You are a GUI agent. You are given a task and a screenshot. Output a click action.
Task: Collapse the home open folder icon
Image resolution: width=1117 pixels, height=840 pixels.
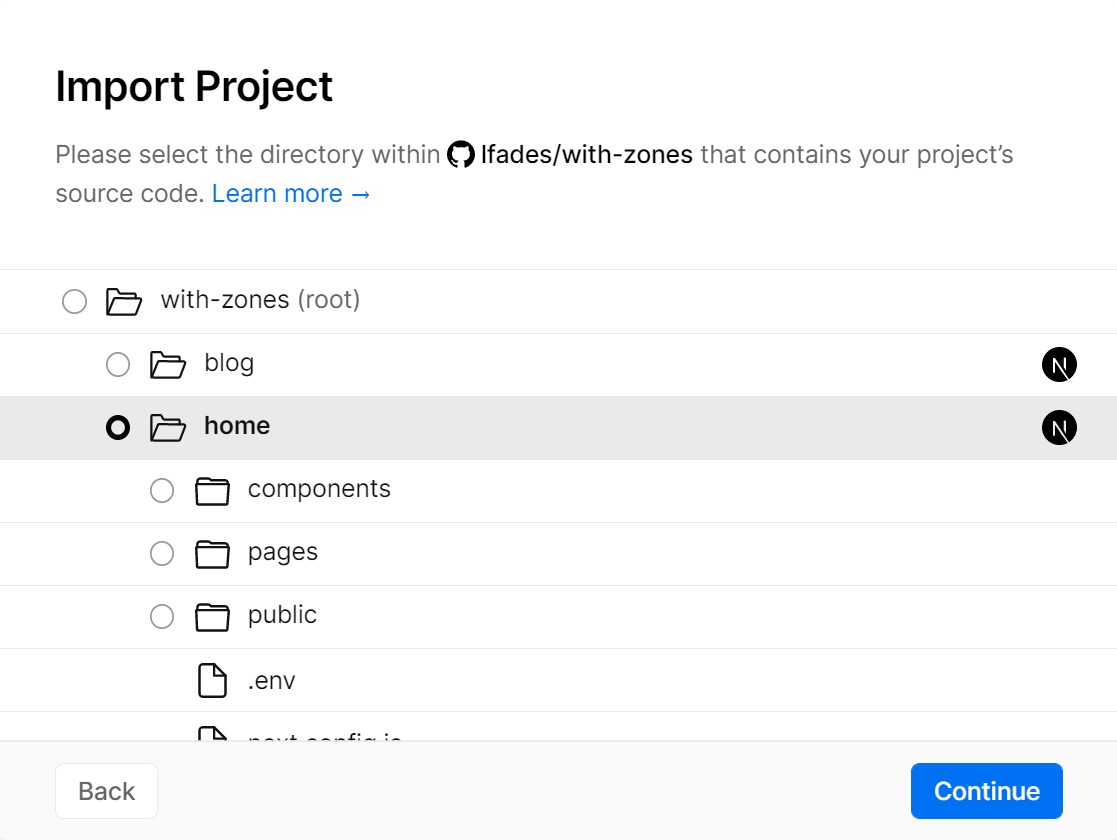167,427
